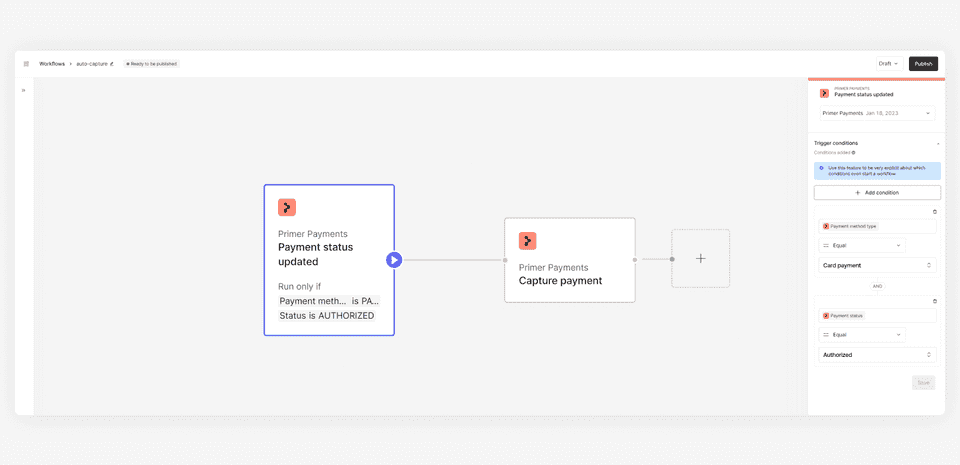Select the Capture payment action node

570,260
